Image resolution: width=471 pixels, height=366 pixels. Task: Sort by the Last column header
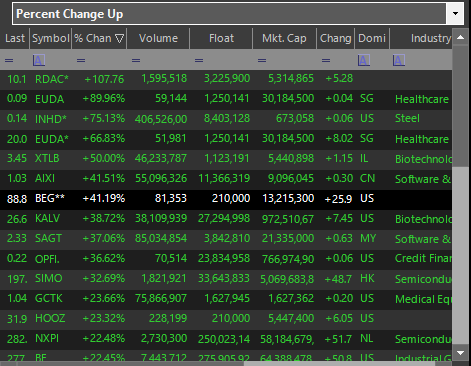15,38
